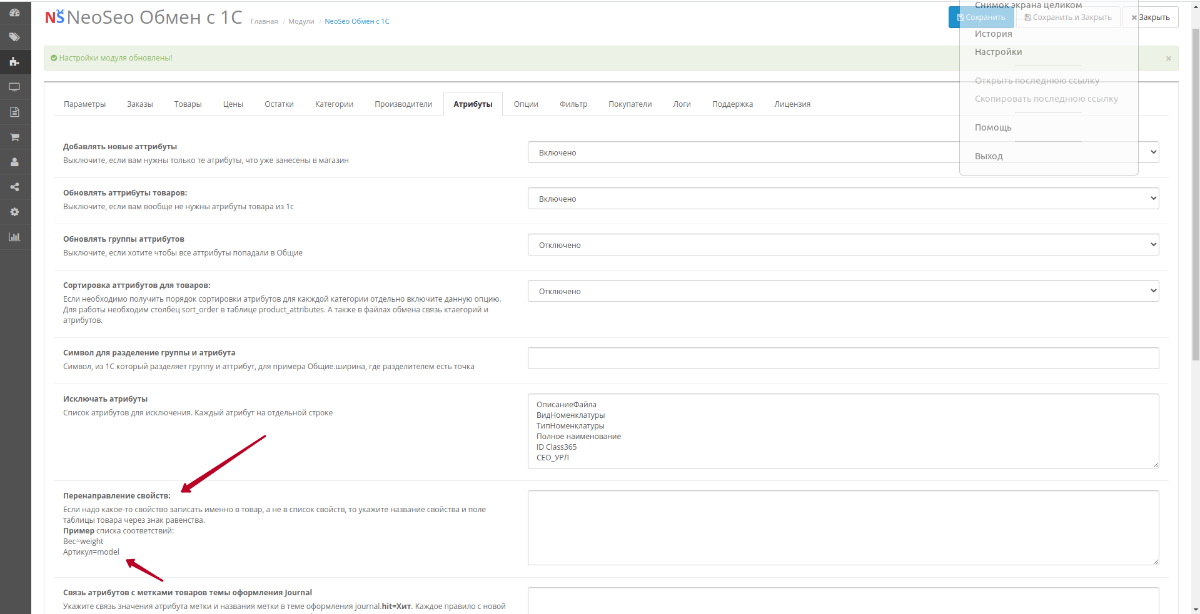Open the catalog tags icon in sidebar
This screenshot has height=614, width=1200.
coord(15,37)
